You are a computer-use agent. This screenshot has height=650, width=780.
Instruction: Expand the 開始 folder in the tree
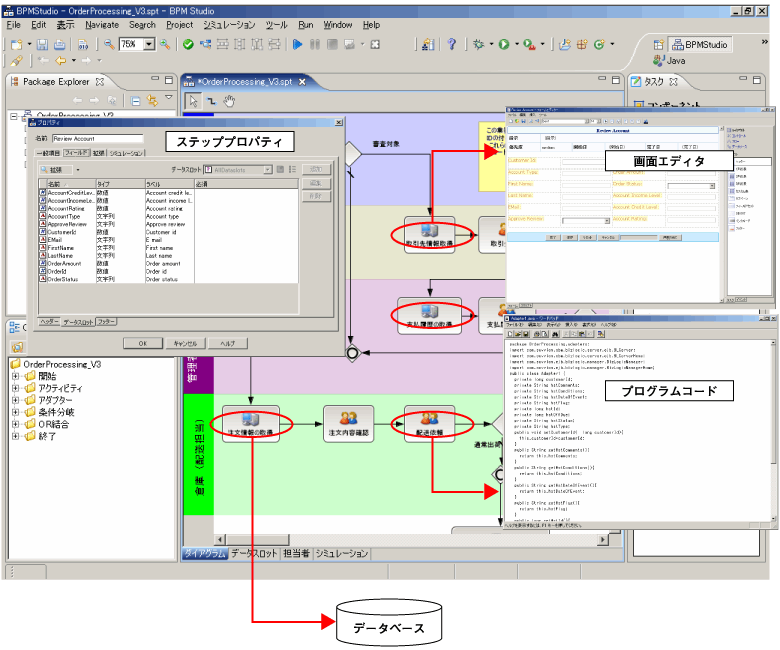click(15, 376)
